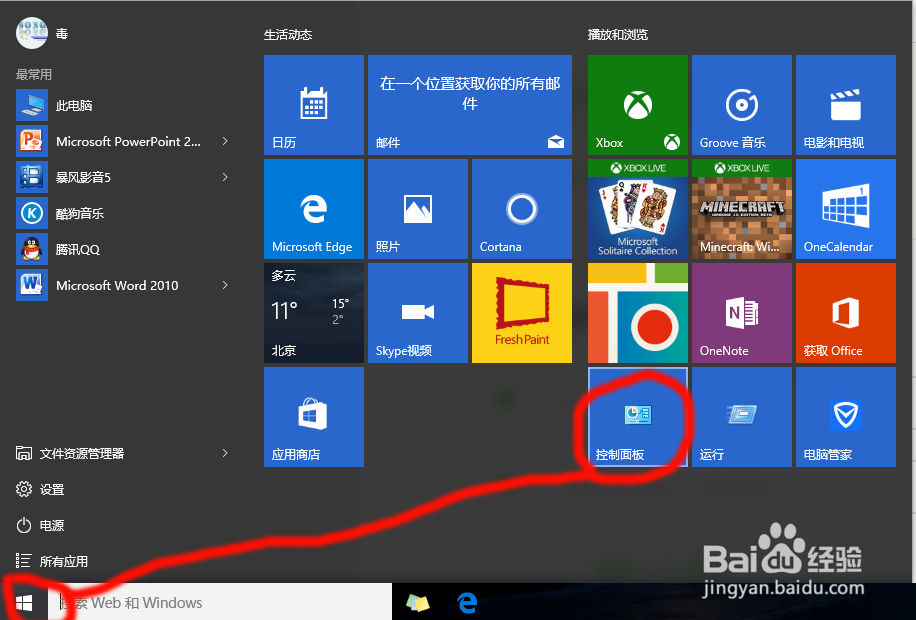The height and width of the screenshot is (620, 916).
Task: Launch 暴风影音5 from the list
Action: [123, 177]
